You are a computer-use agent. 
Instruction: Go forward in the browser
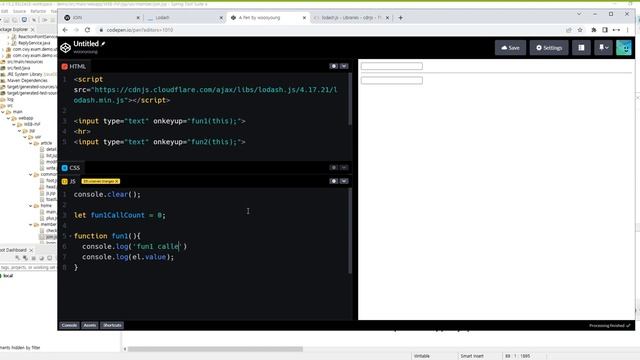coord(76,30)
